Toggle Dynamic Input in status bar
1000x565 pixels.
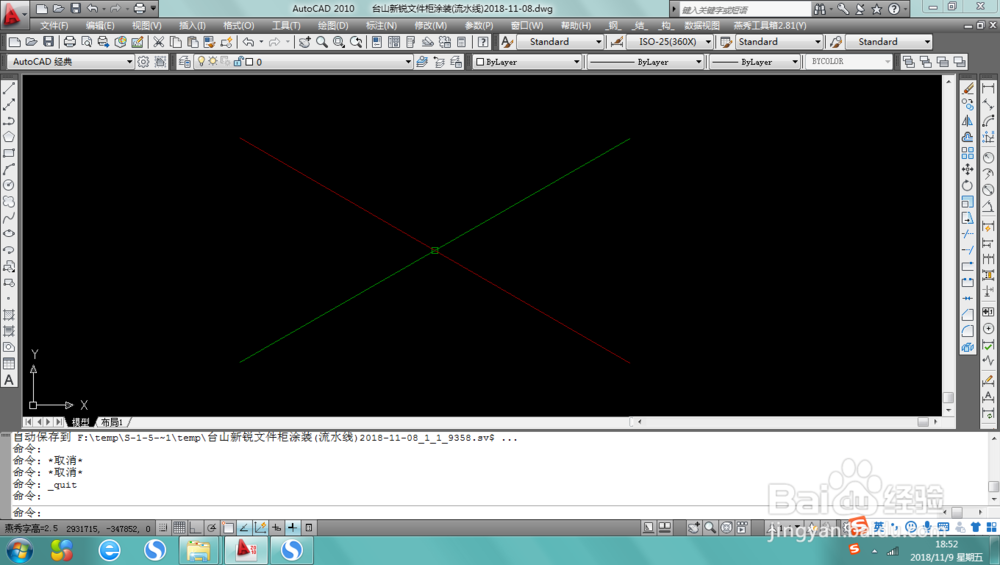pyautogui.click(x=276, y=528)
